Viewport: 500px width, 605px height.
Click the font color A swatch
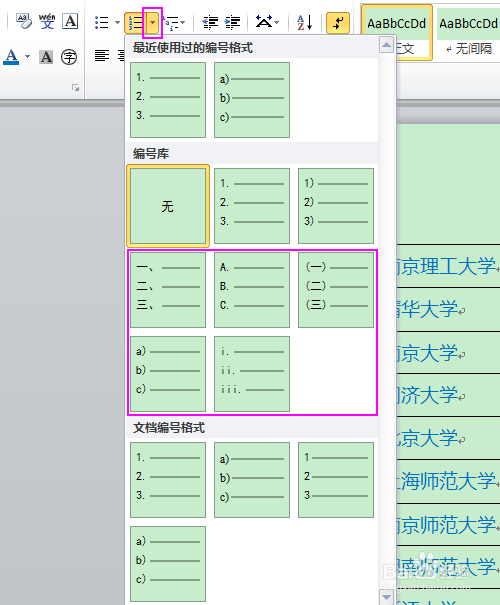pyautogui.click(x=11, y=57)
